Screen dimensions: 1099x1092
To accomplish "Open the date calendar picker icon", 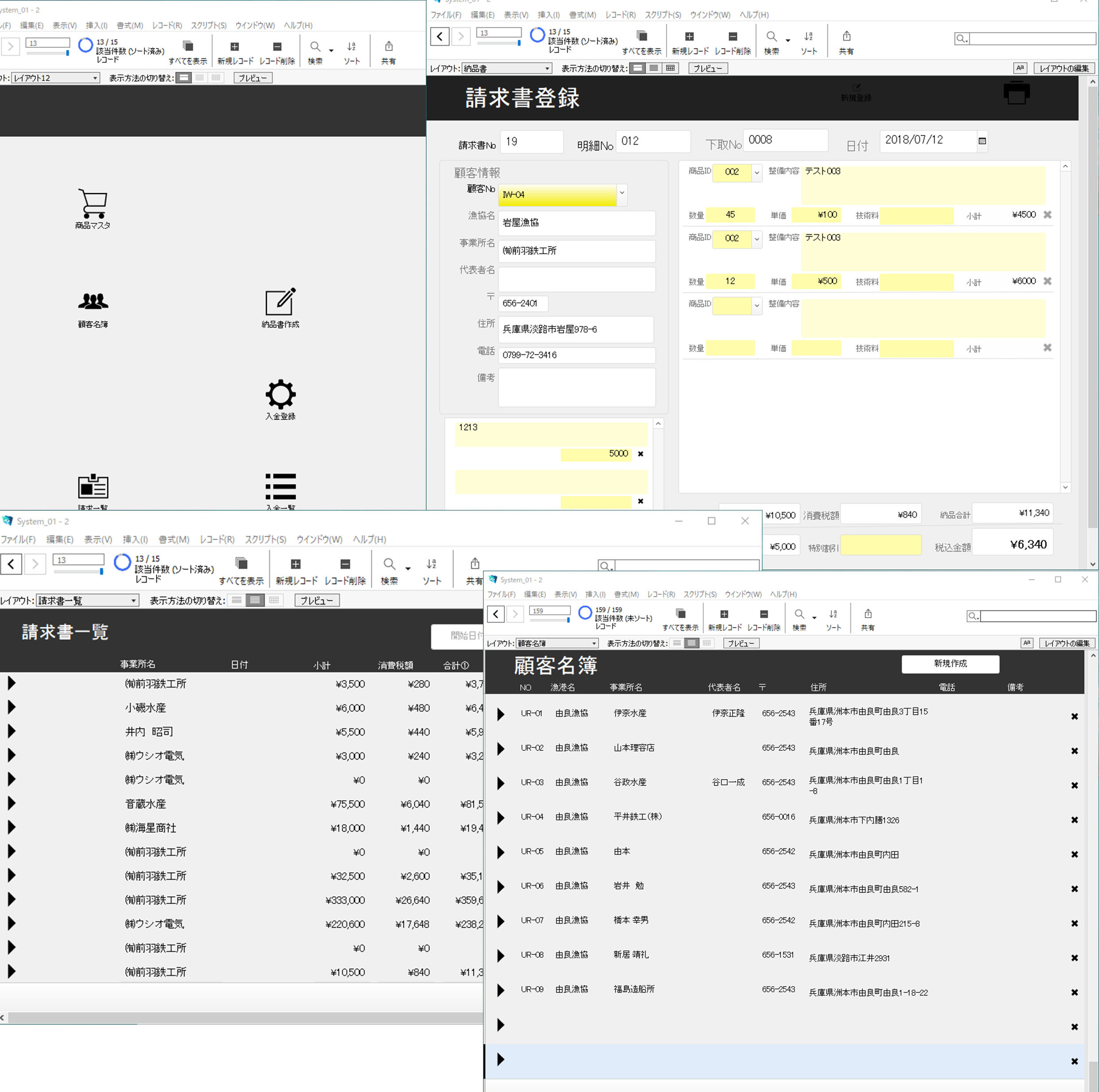I will 982,140.
